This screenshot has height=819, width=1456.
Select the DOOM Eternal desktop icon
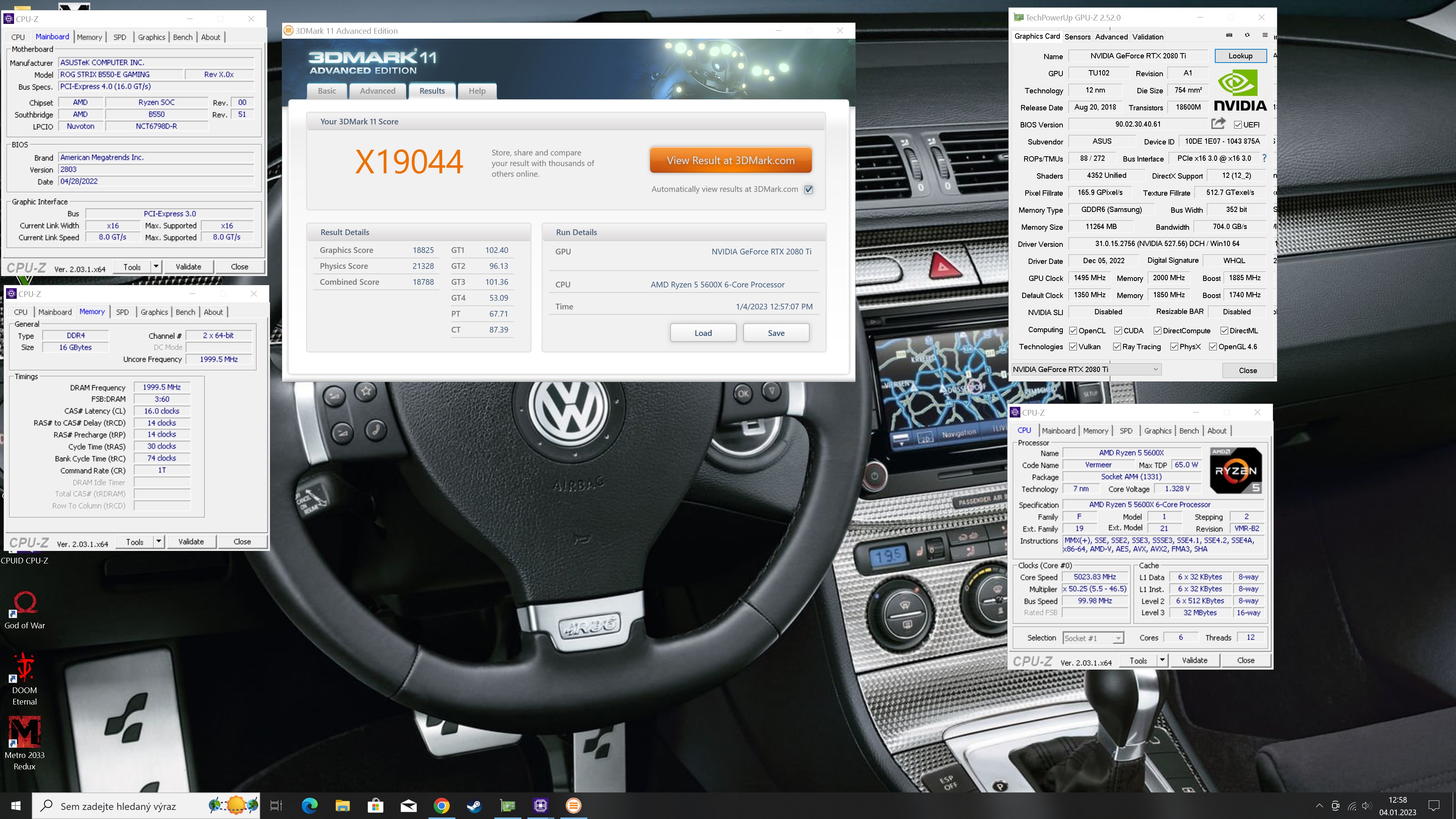(25, 679)
